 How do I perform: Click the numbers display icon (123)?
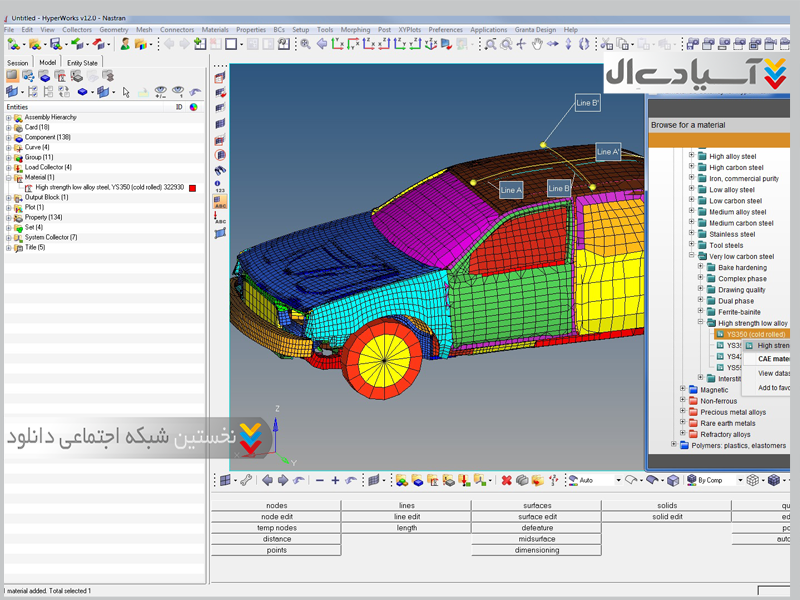click(x=220, y=186)
